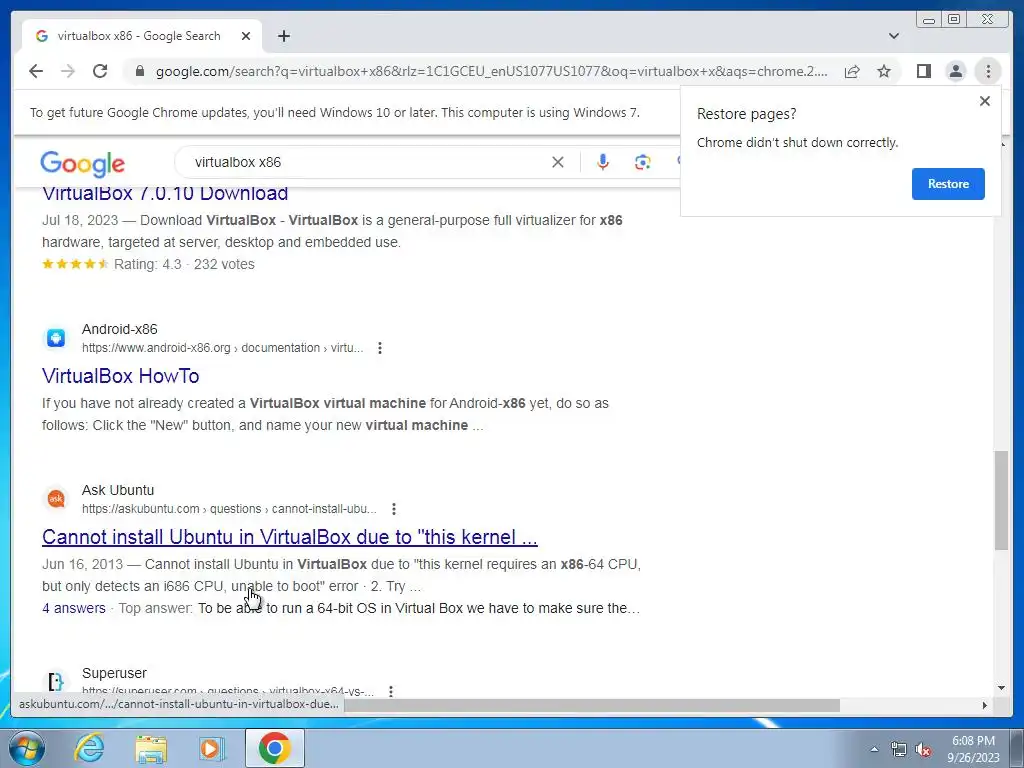Go back to the previous page

coord(36,71)
